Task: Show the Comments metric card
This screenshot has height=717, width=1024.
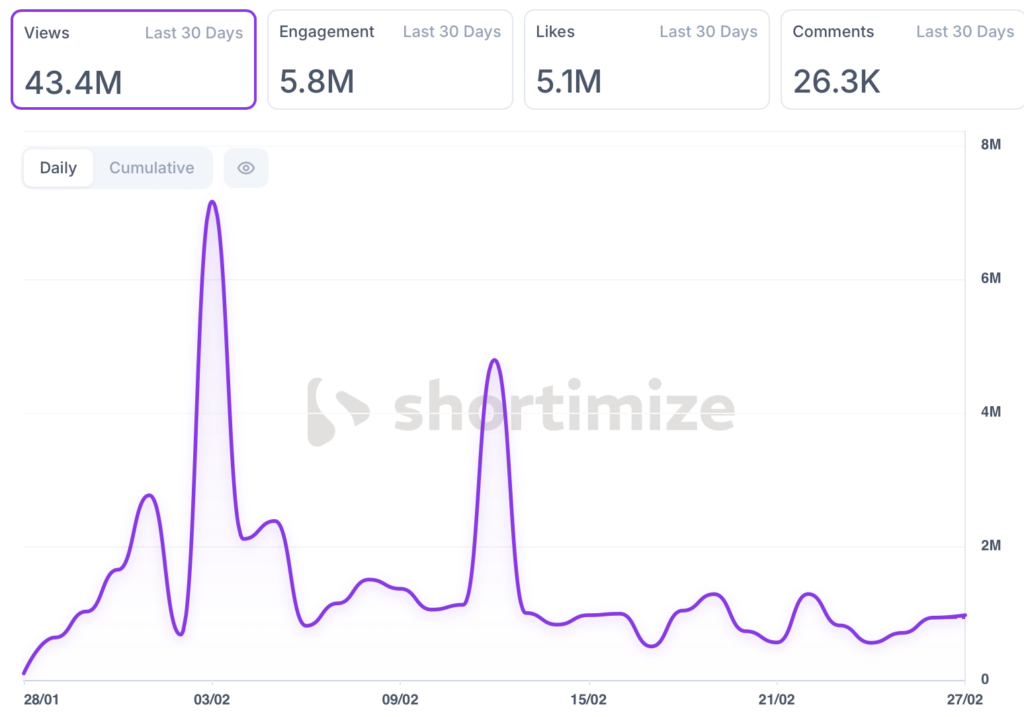Action: (902, 59)
